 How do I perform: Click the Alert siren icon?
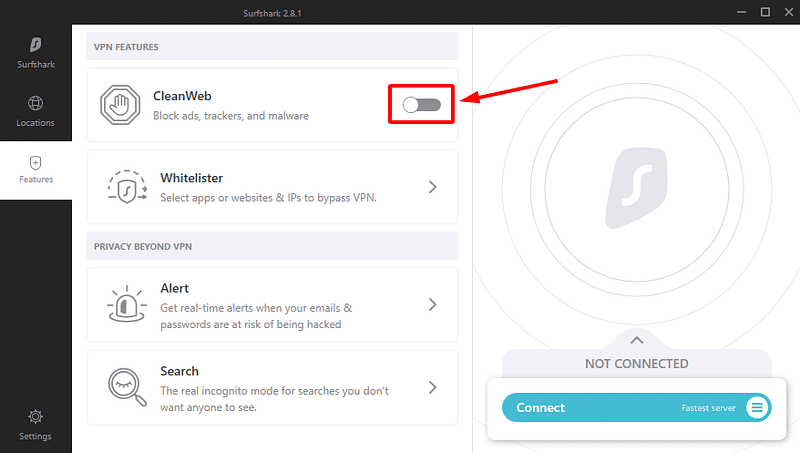click(x=127, y=304)
